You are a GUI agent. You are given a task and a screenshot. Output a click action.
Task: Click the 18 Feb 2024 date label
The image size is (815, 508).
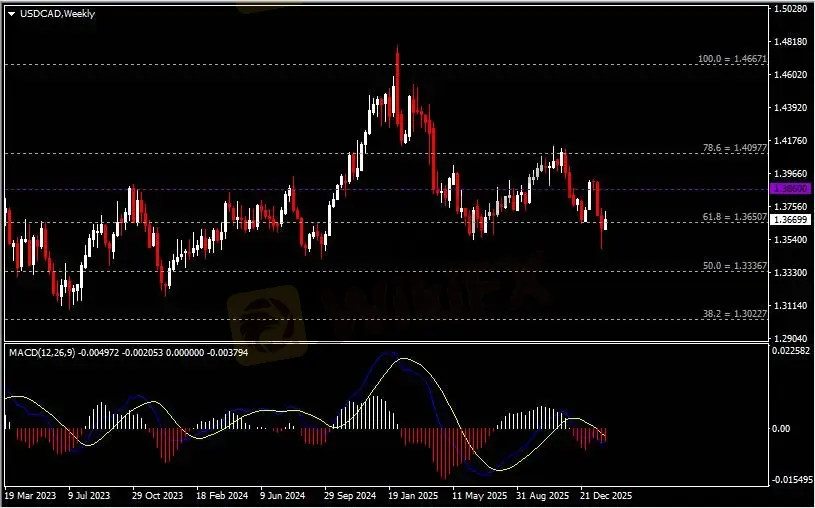point(222,496)
